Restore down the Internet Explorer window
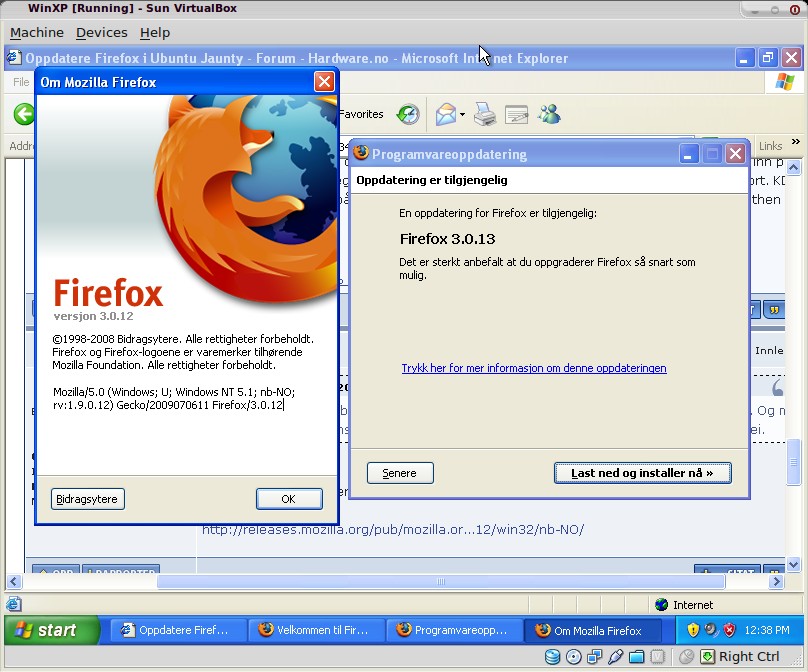808x672 pixels. pyautogui.click(x=767, y=58)
